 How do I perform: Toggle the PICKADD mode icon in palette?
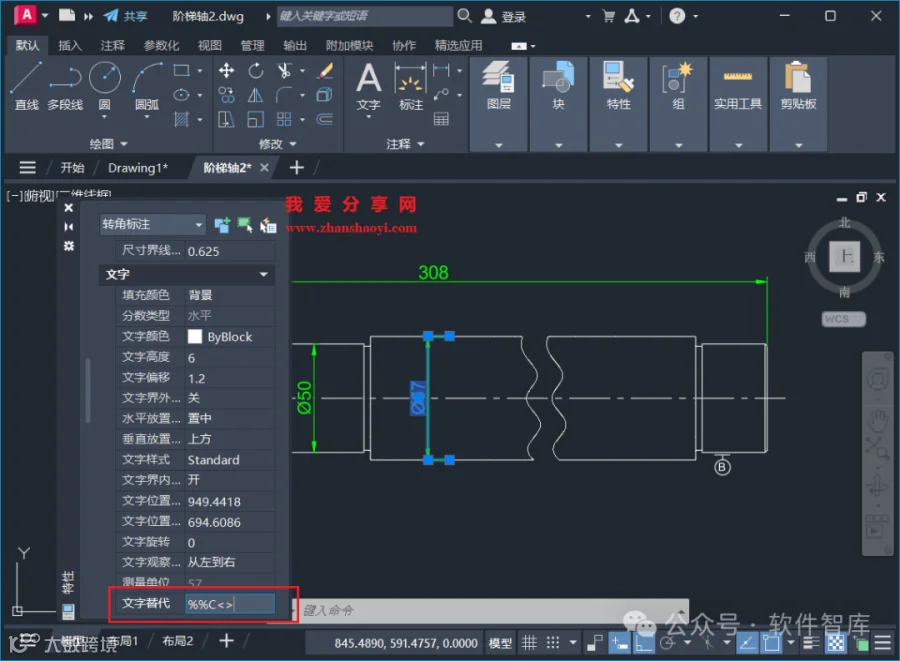point(222,225)
